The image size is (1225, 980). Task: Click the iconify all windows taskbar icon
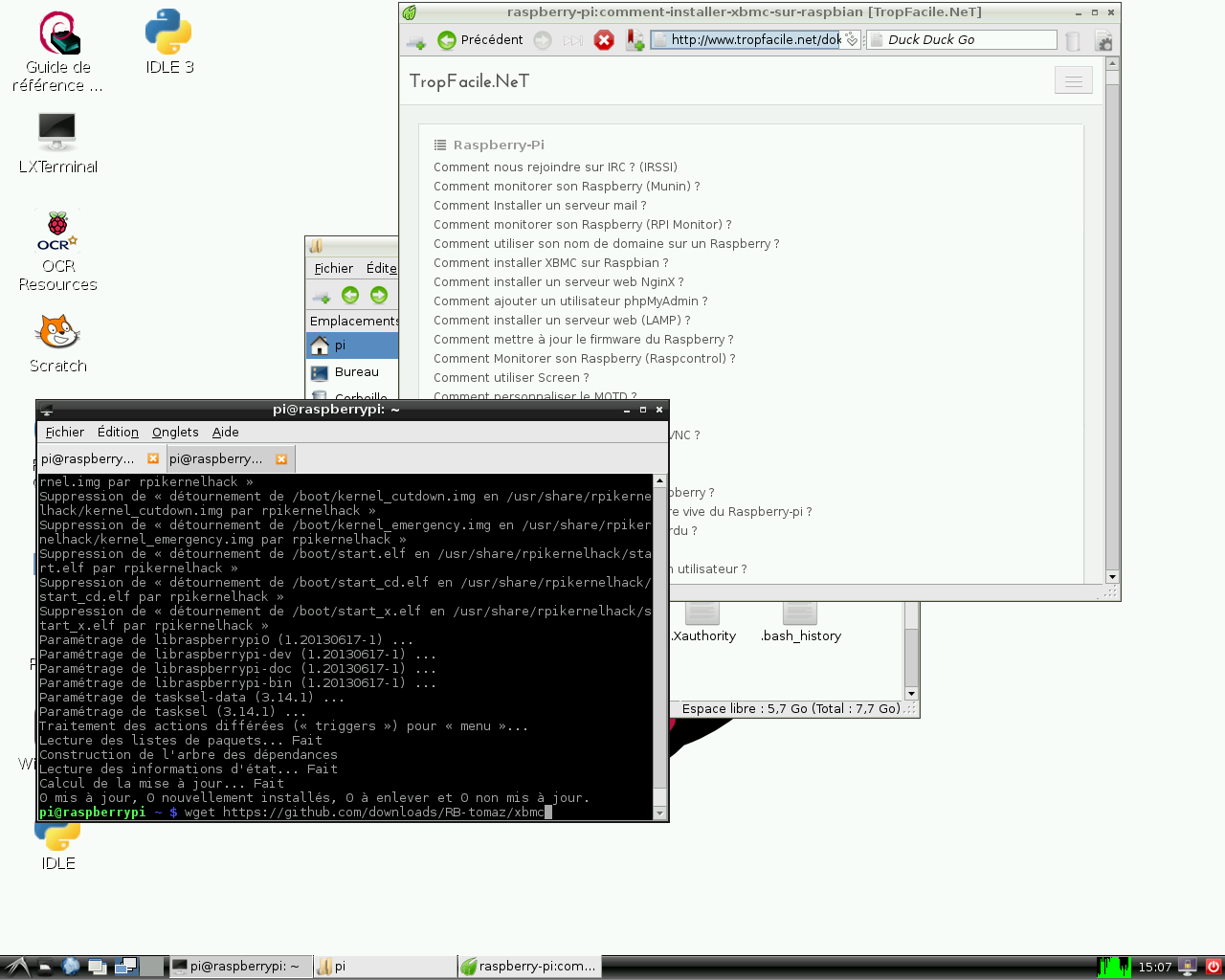click(x=98, y=967)
